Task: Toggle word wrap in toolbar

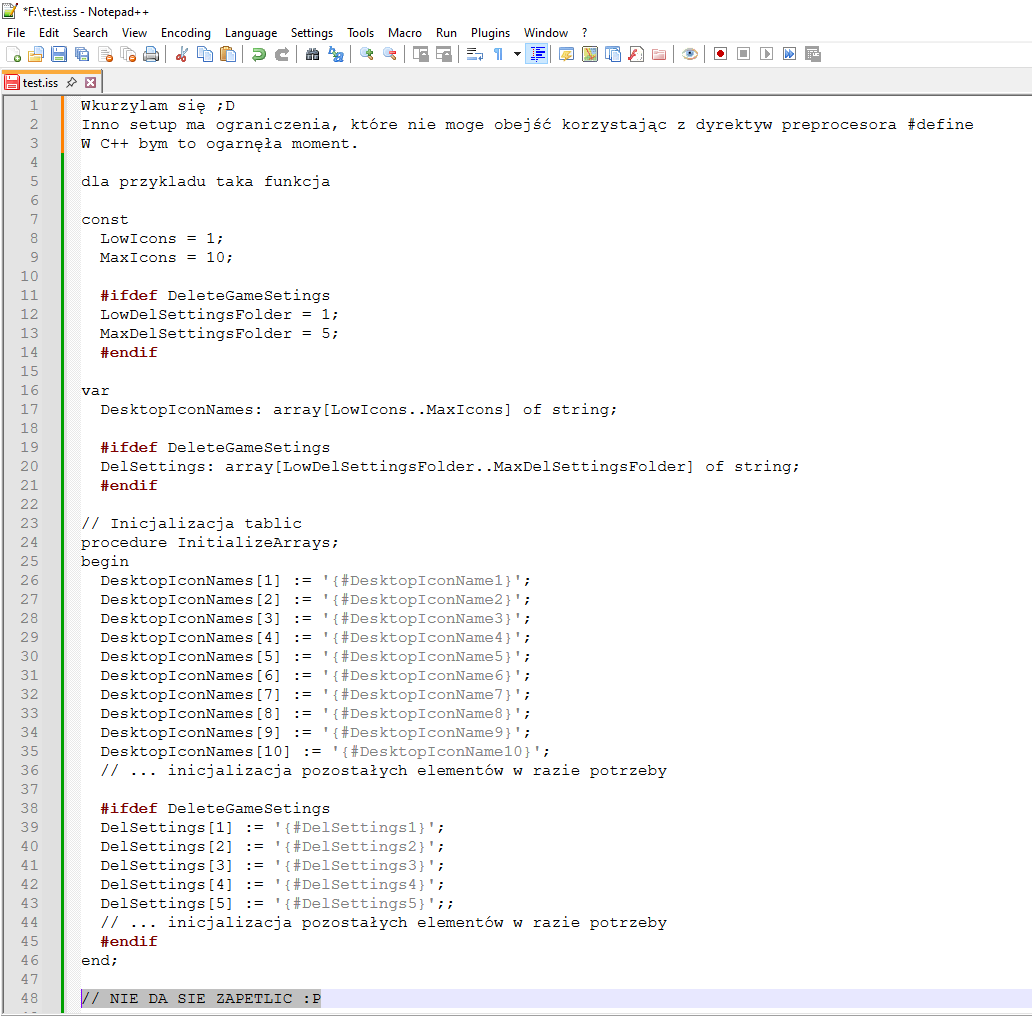Action: (x=475, y=54)
